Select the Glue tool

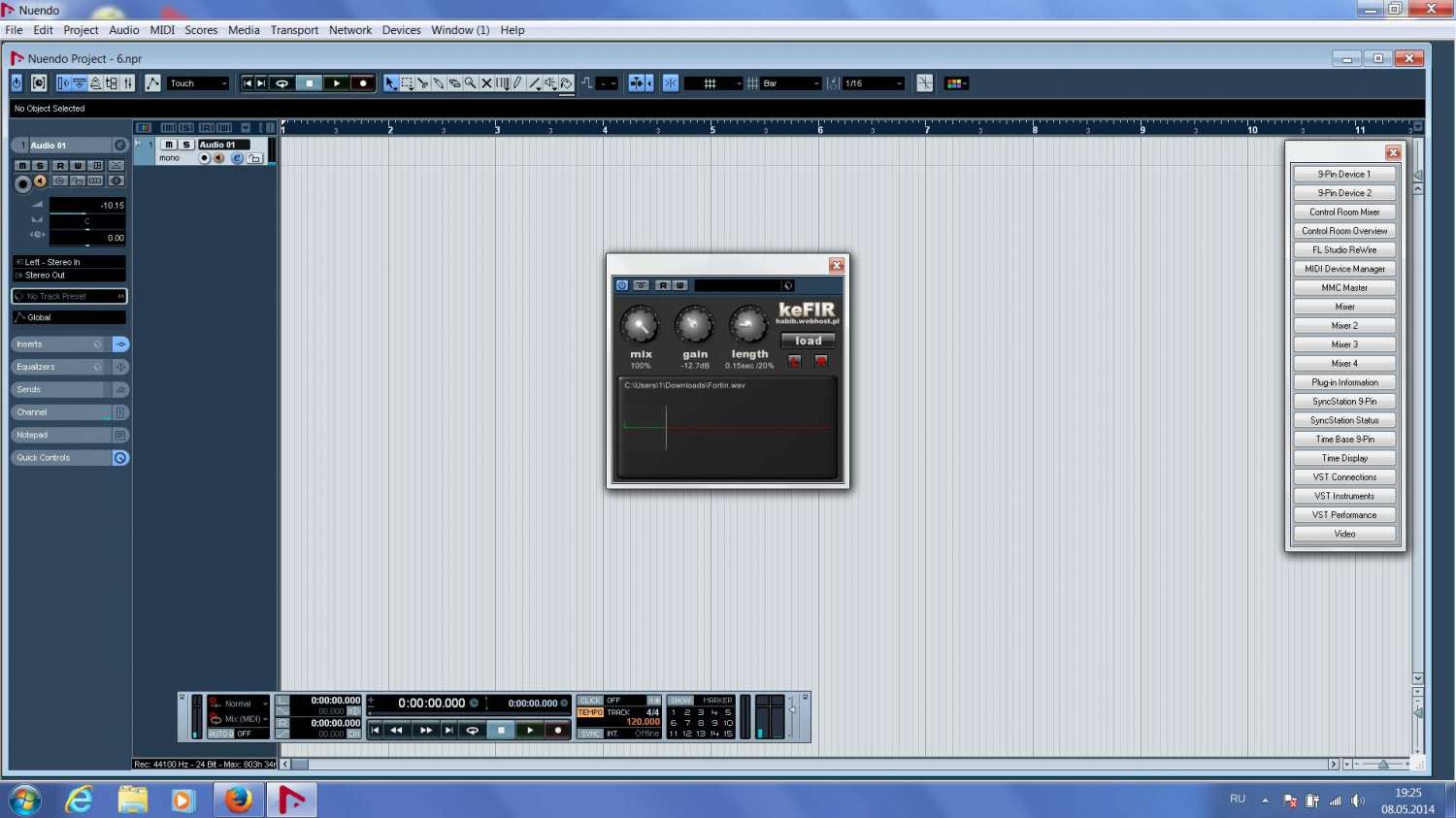pos(439,83)
